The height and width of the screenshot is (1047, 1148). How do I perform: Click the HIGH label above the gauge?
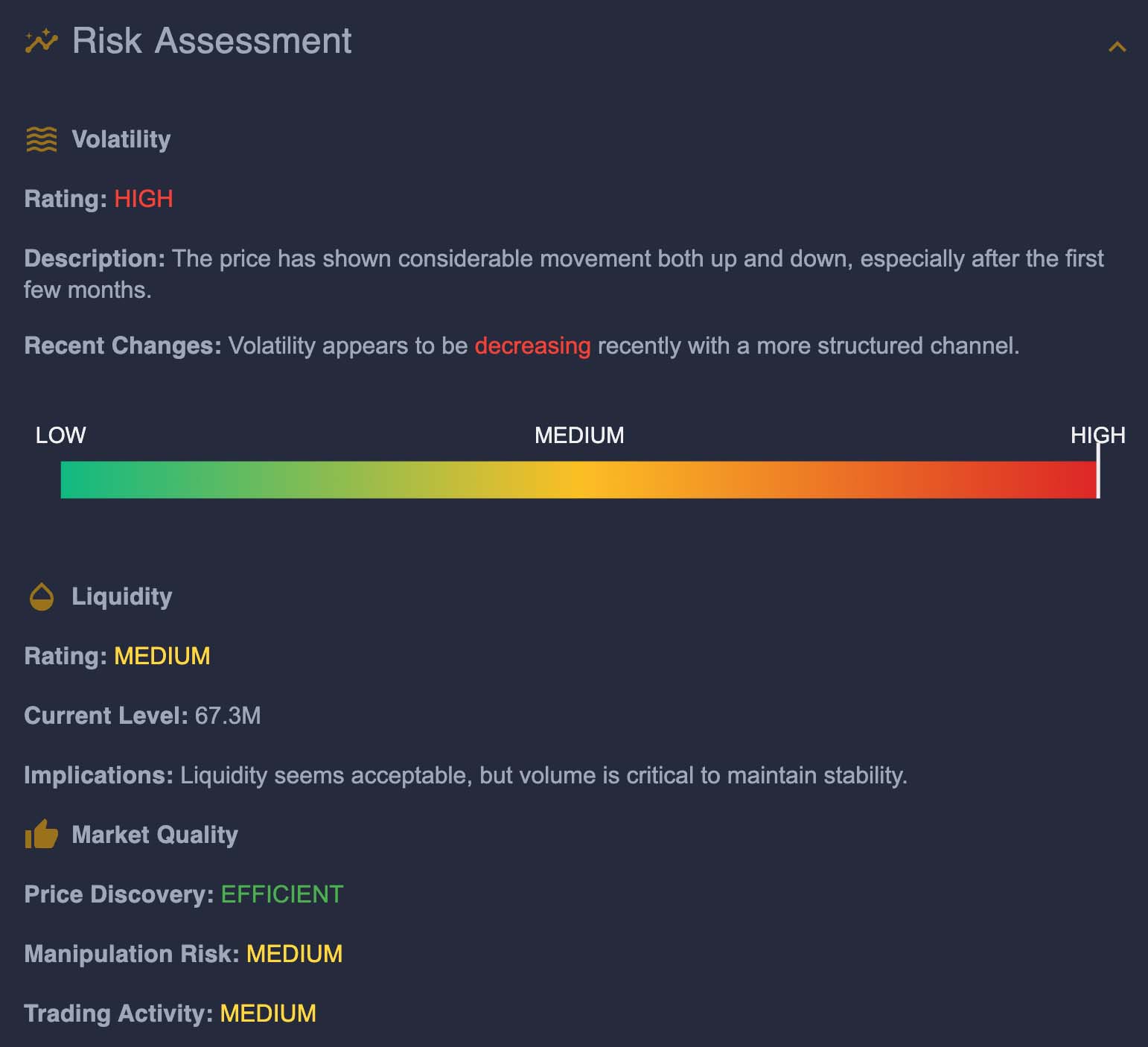click(x=1097, y=436)
